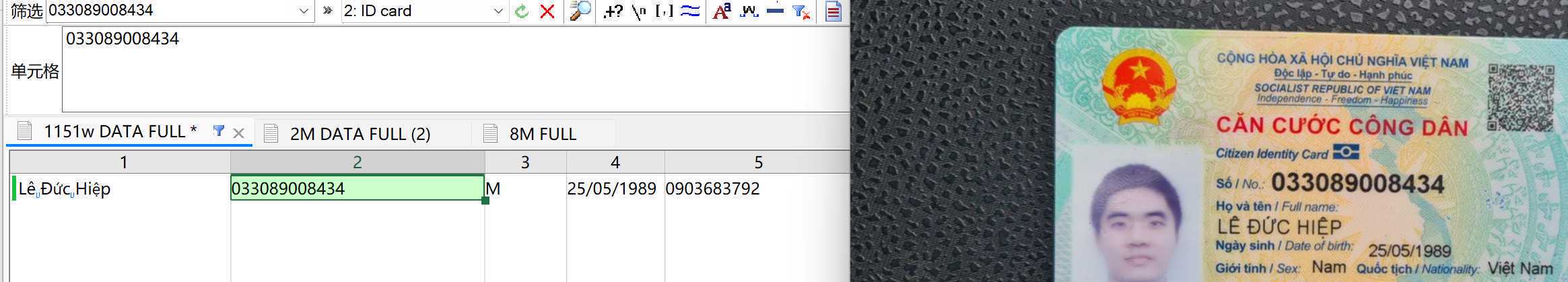Toggle the approximate match wavy-lines icon
The image size is (1568, 282).
[x=690, y=11]
